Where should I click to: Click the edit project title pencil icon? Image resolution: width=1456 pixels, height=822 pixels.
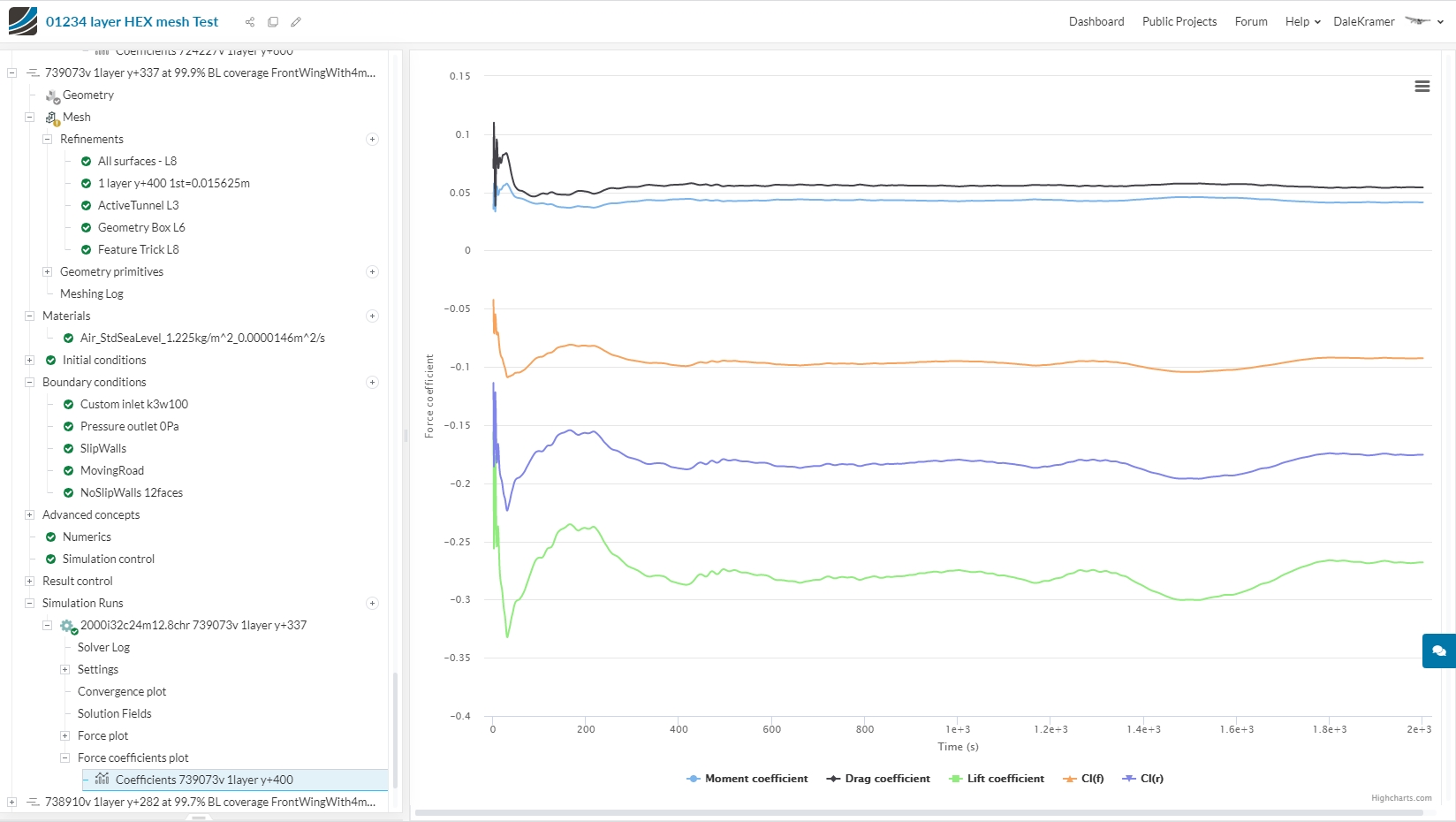tap(296, 22)
